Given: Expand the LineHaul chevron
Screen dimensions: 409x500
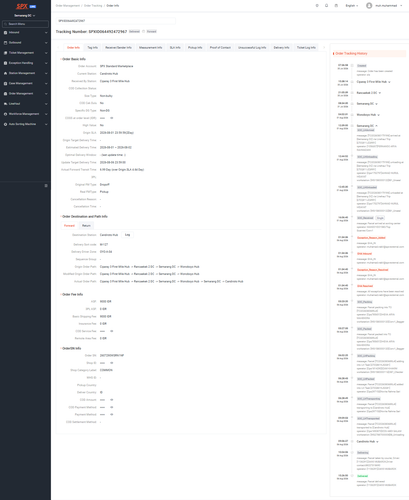Looking at the screenshot, I should (x=46, y=104).
